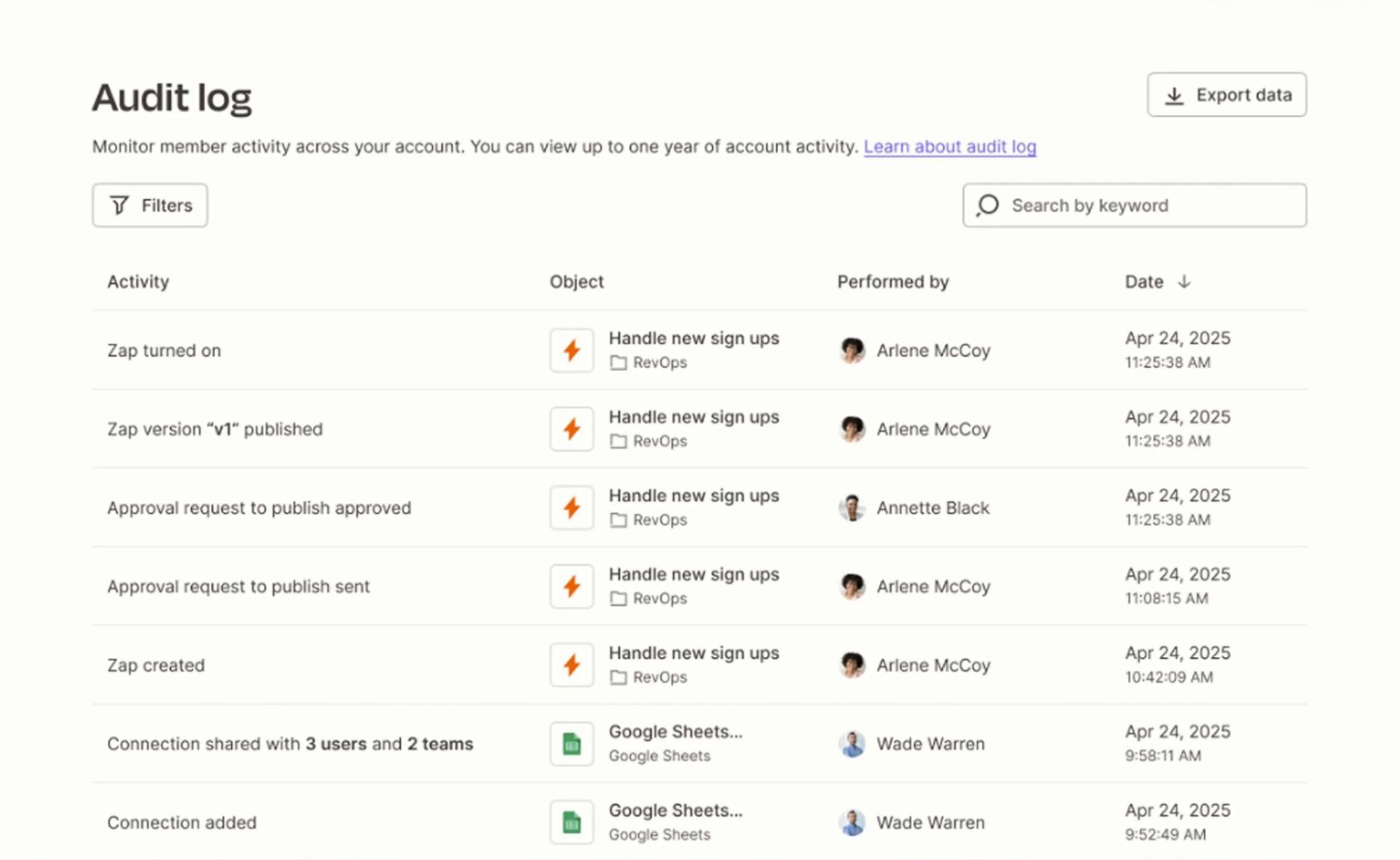Screen dimensions: 1400x860
Task: Click Wade Warren's avatar in 'Connection added'
Action: point(851,822)
